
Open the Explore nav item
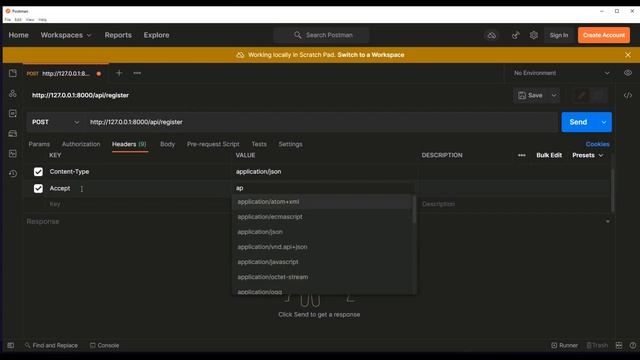(x=156, y=35)
